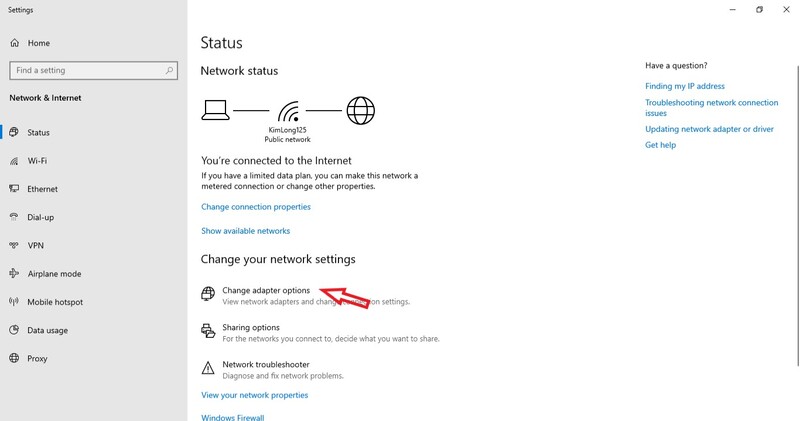Select the Airplane mode icon
800x421 pixels.
tap(14, 274)
